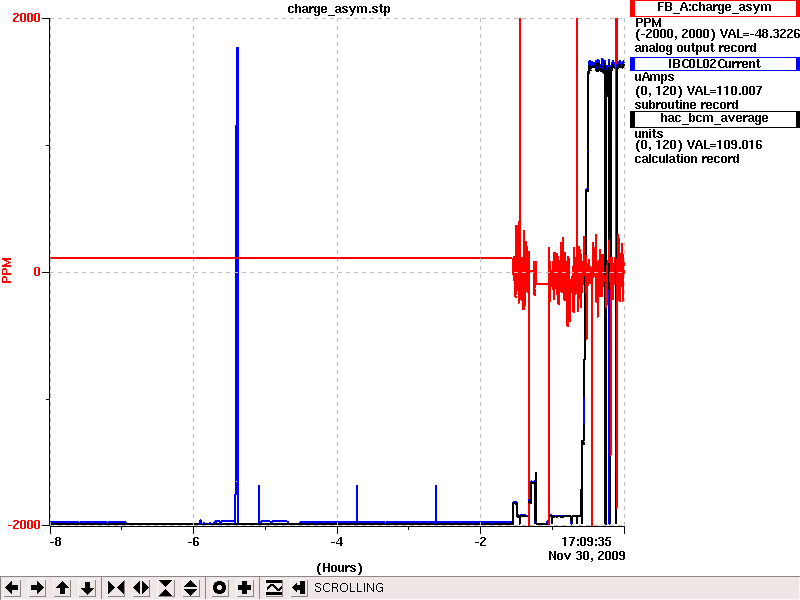Click the horizontal zoom-in bowtie icon

tap(116, 588)
